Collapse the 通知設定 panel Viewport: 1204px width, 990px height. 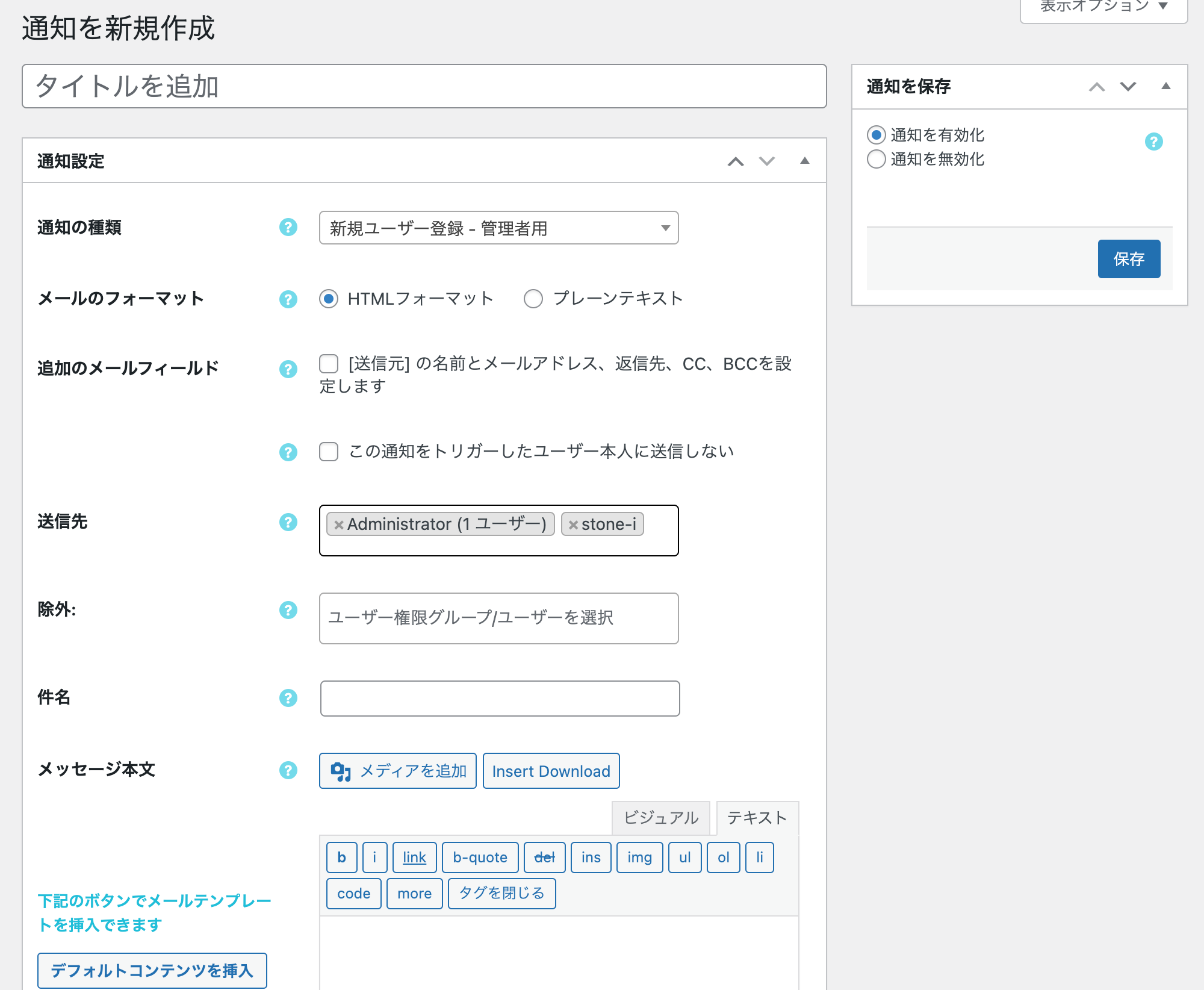tap(804, 161)
